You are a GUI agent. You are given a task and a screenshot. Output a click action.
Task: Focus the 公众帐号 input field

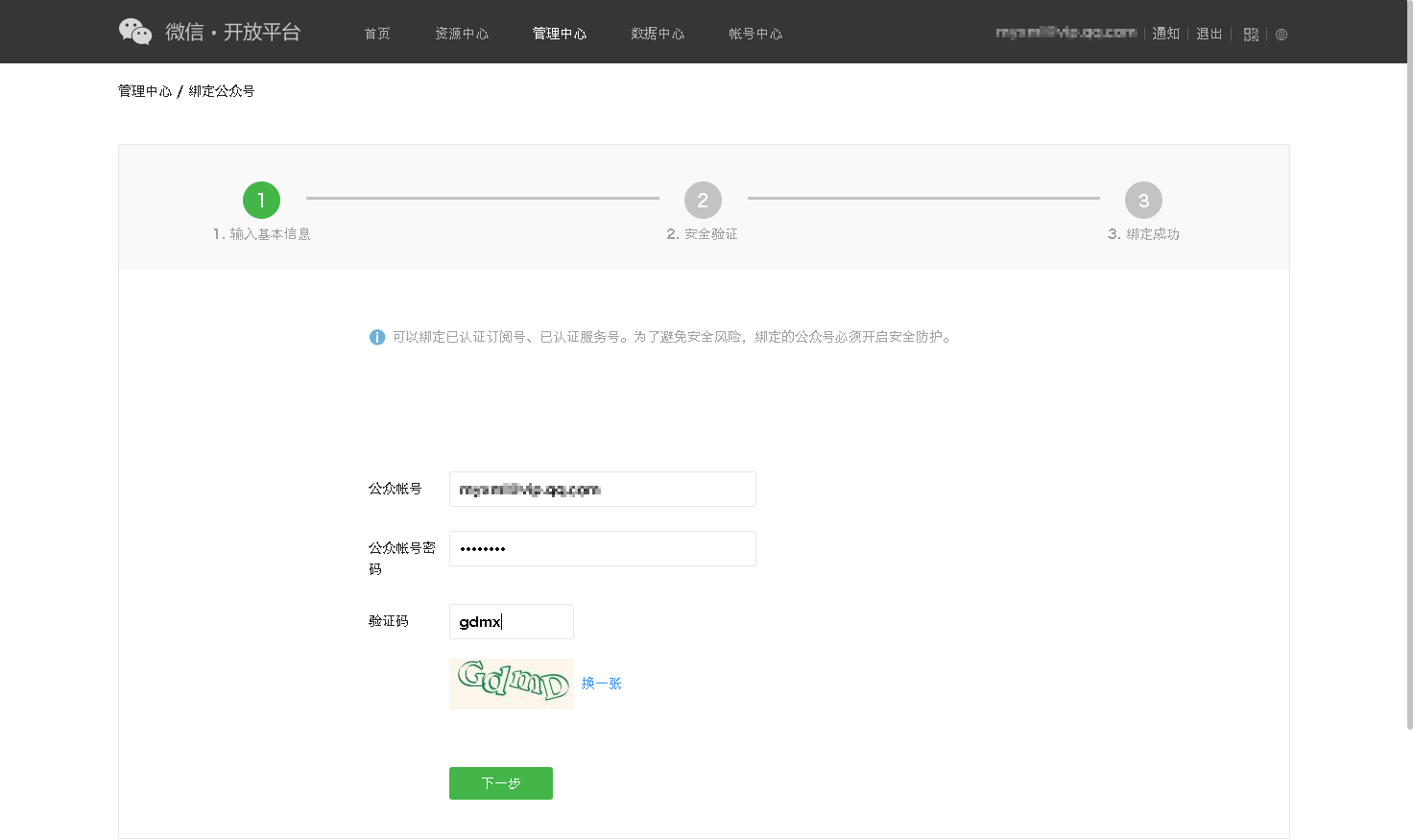pyautogui.click(x=602, y=489)
